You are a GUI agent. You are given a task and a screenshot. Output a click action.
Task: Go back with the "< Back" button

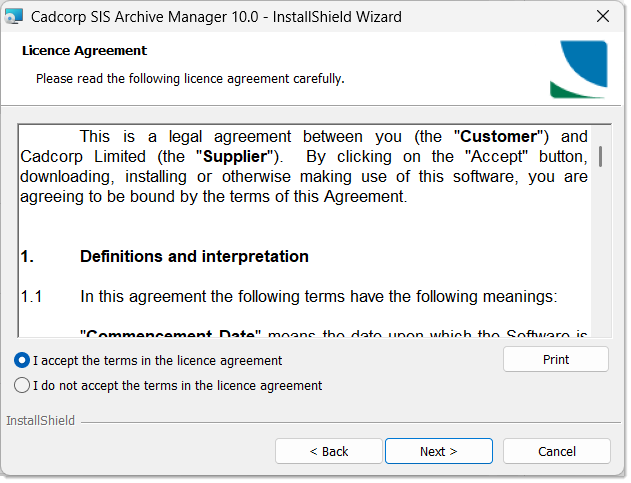(x=328, y=452)
